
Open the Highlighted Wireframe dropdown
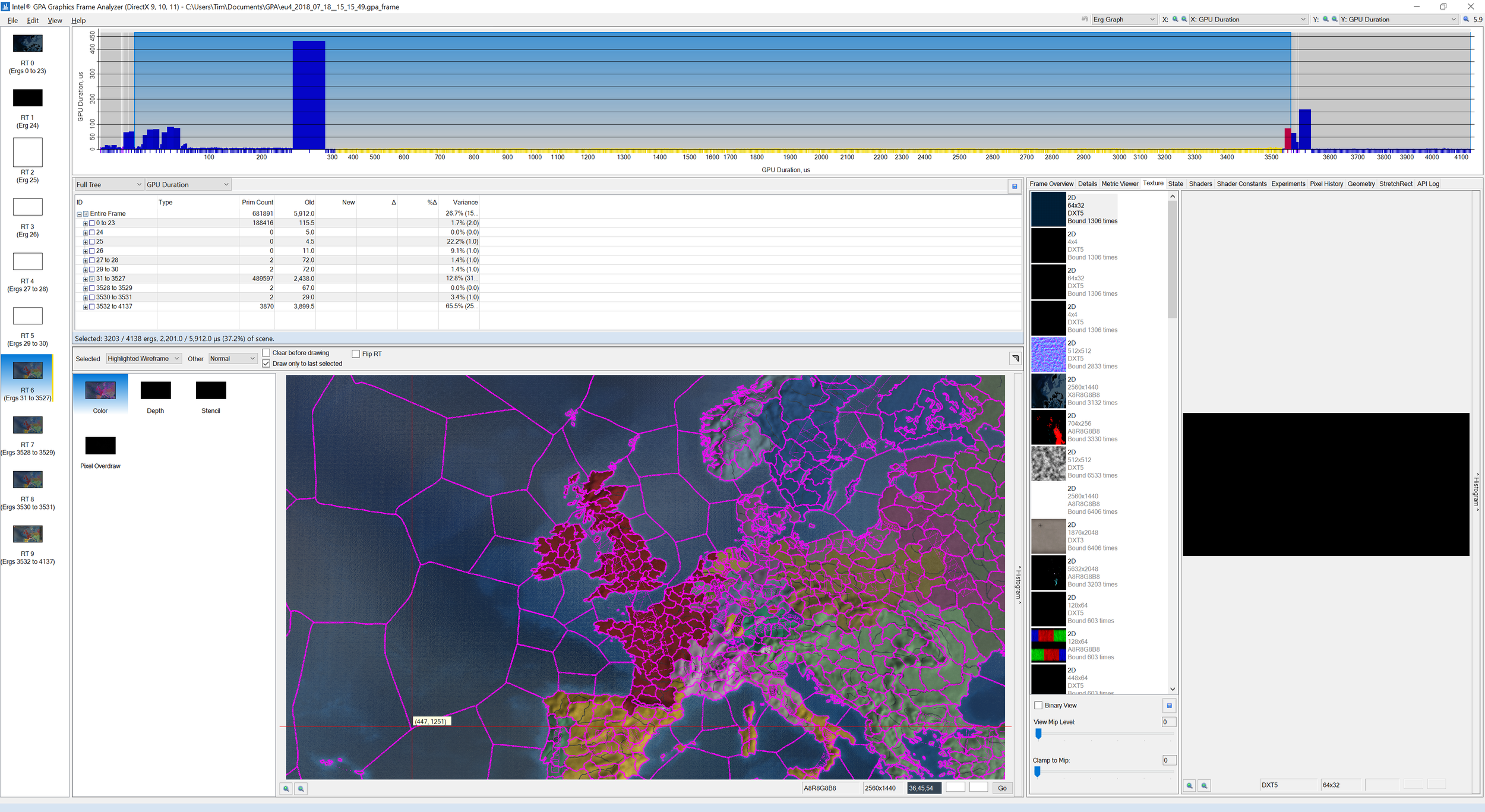[144, 359]
